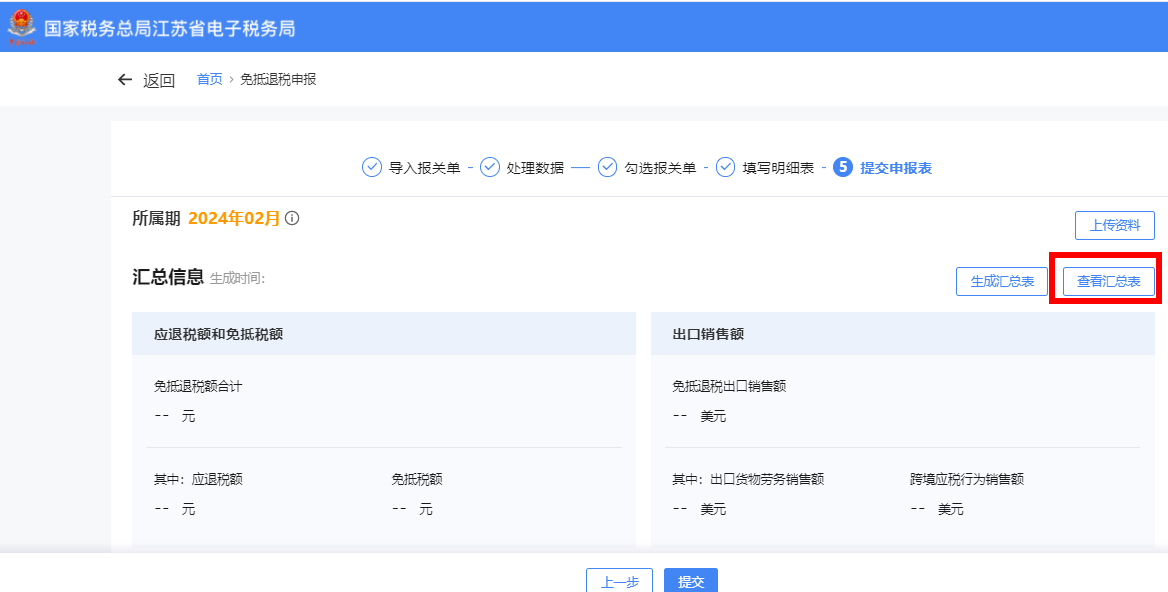Click the checkmark icon before 勾选报关单

(607, 167)
